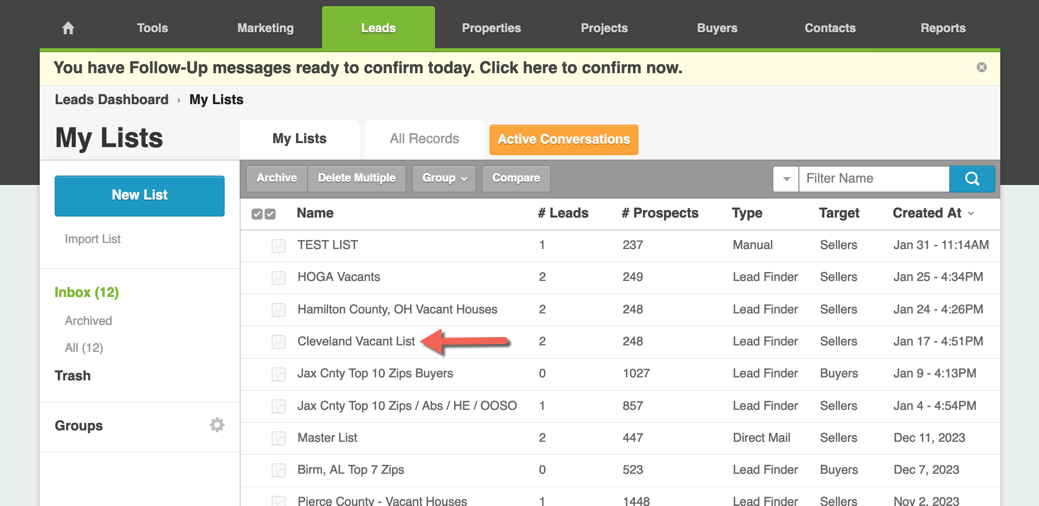Open the Properties navigation tab
1039x506 pixels.
[491, 28]
